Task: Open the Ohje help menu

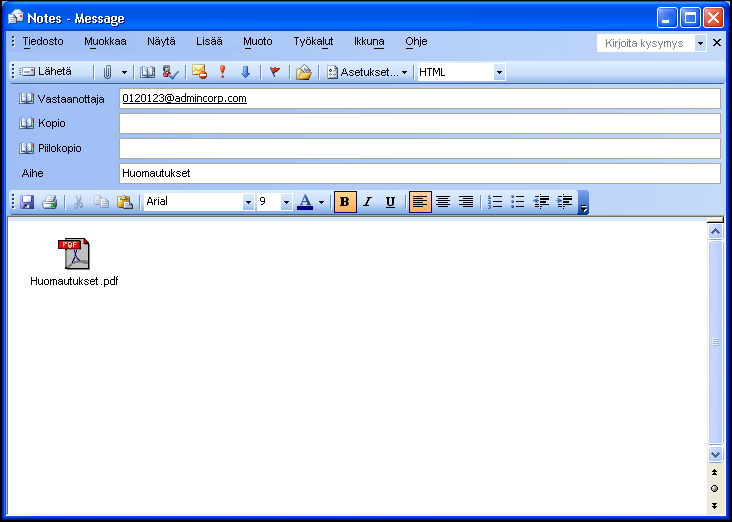Action: pos(416,42)
